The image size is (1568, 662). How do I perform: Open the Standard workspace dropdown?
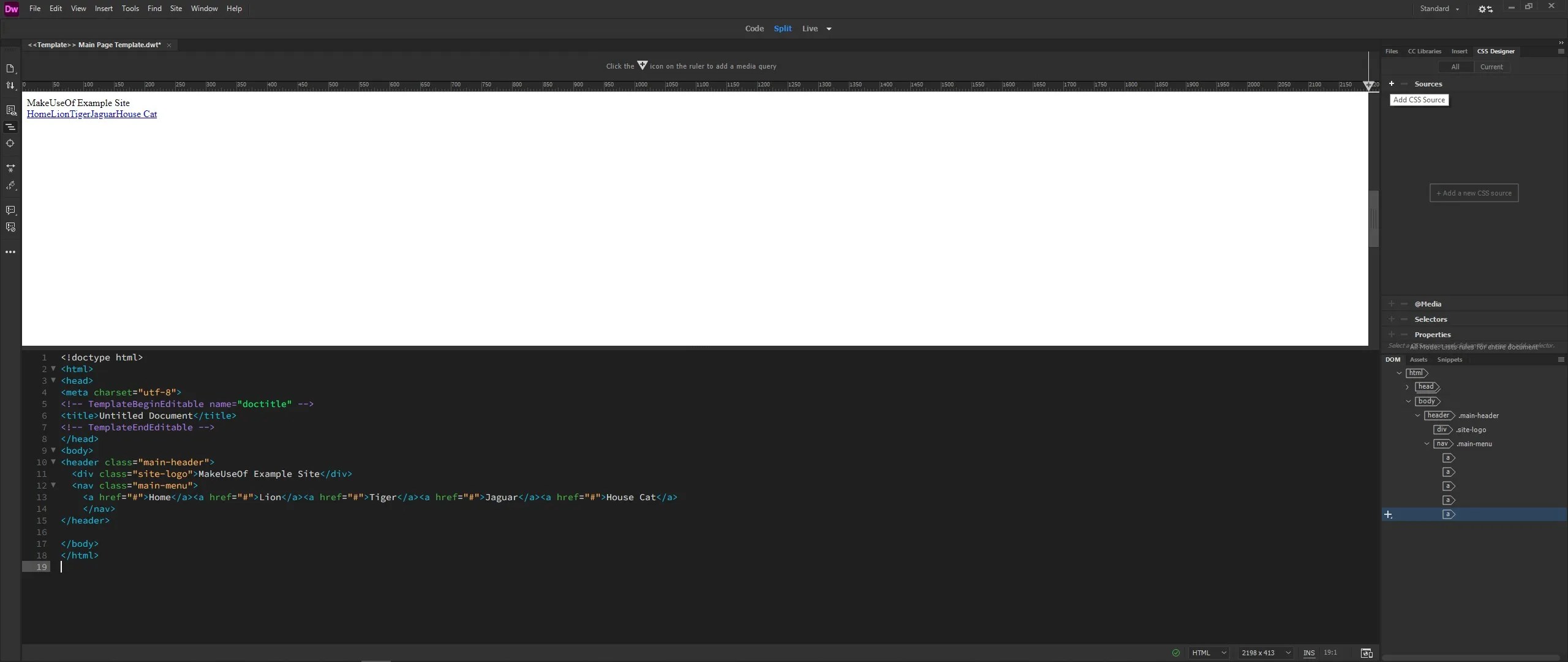1439,9
